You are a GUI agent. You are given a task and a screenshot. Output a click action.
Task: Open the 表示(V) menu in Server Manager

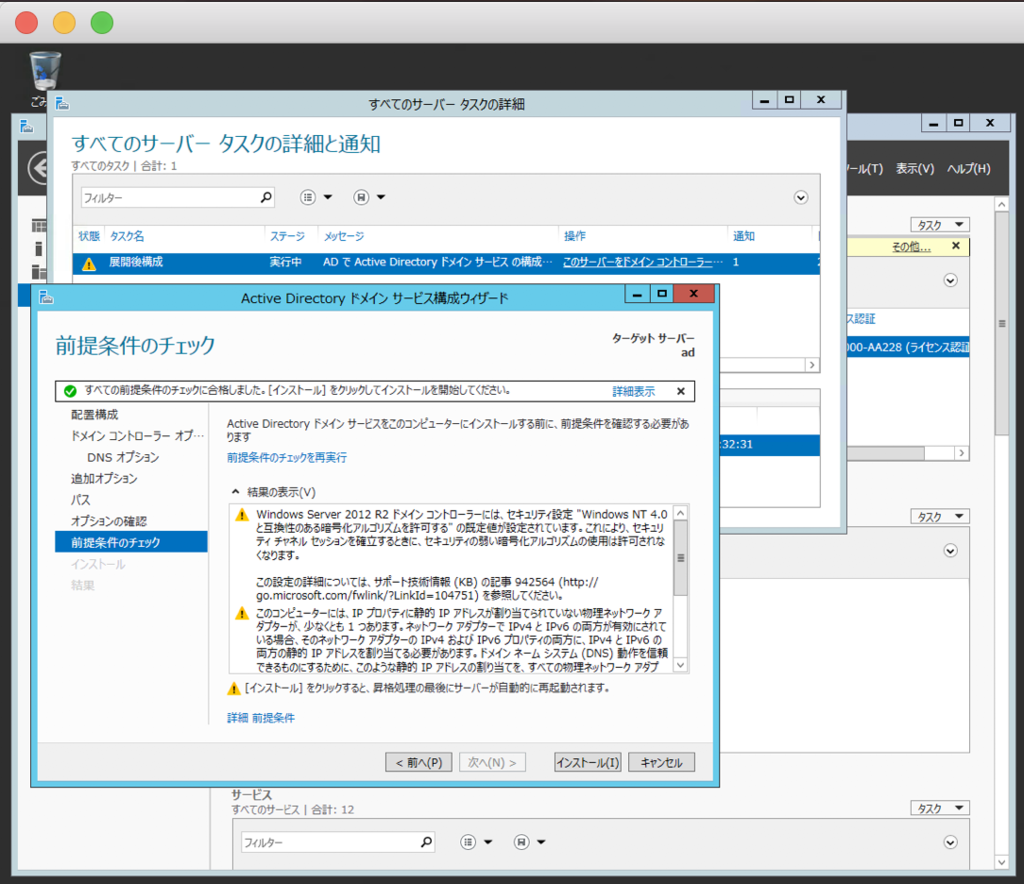tap(914, 168)
